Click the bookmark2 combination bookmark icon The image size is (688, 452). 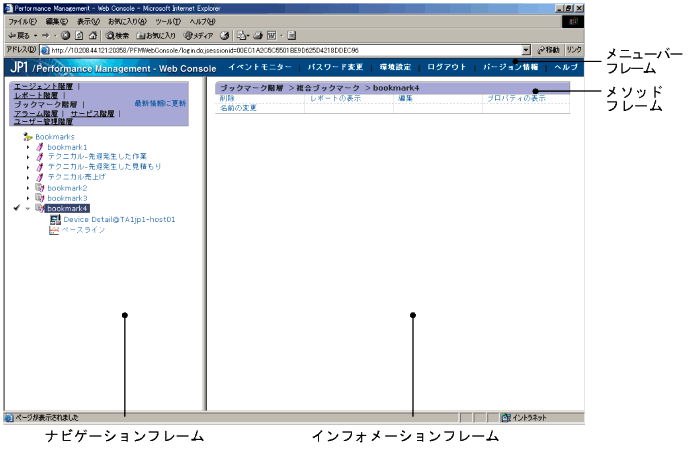coord(40,188)
